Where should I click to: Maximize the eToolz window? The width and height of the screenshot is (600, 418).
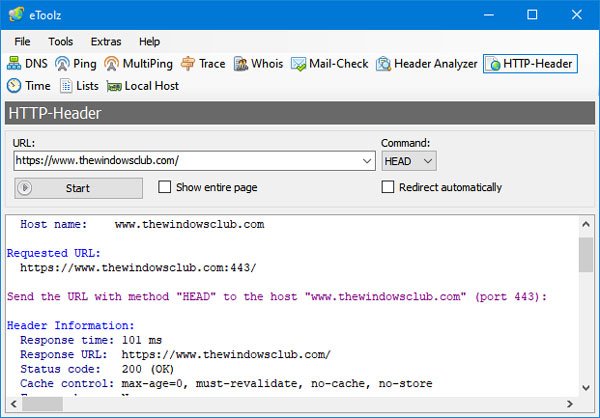point(532,15)
